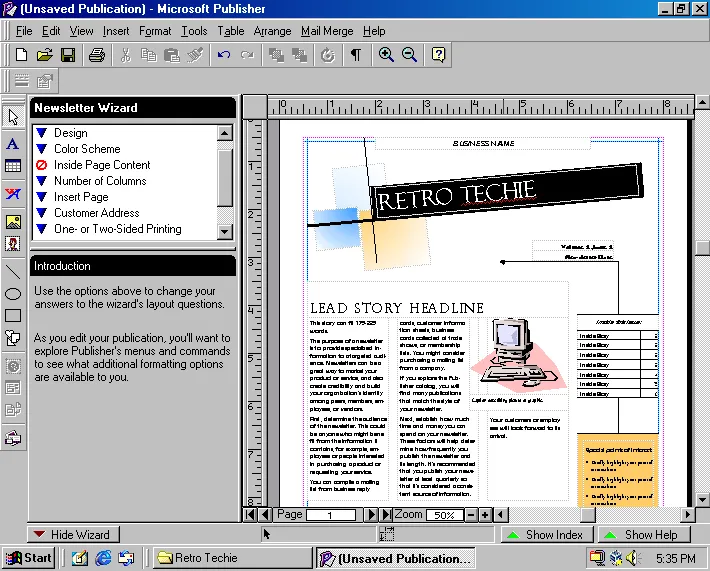Click the Open file icon
The height and width of the screenshot is (571, 710).
[x=44, y=55]
